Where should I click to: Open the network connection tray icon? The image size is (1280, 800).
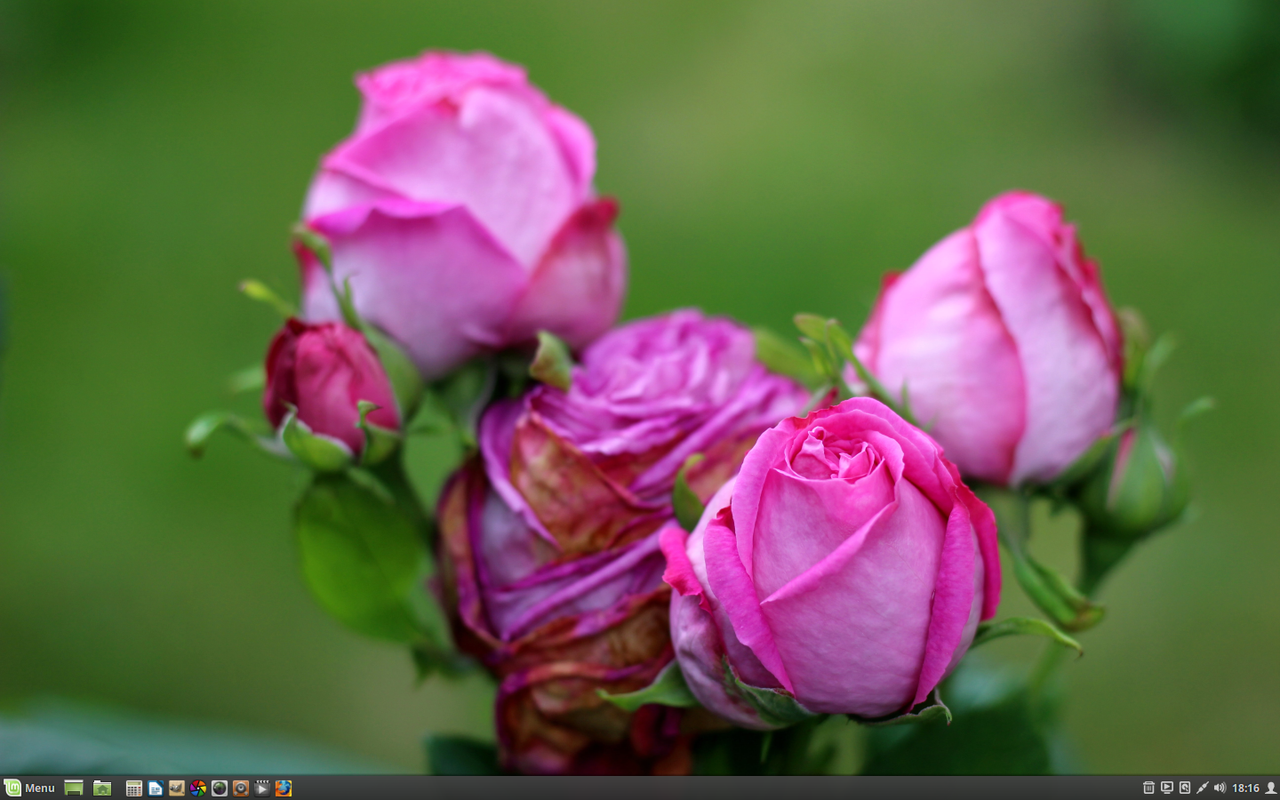tap(1202, 788)
